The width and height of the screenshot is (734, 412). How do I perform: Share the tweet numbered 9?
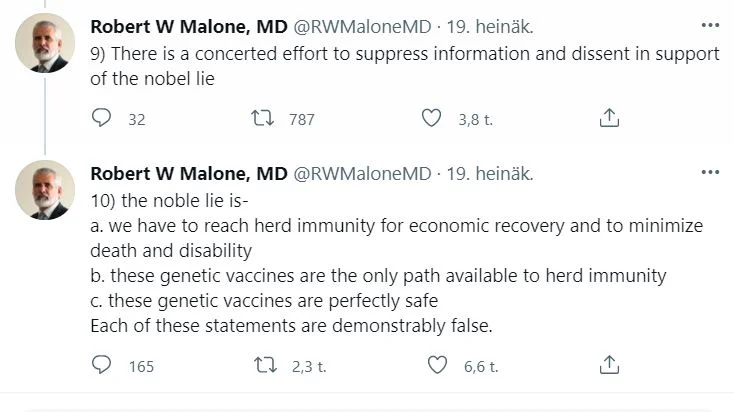pyautogui.click(x=608, y=119)
